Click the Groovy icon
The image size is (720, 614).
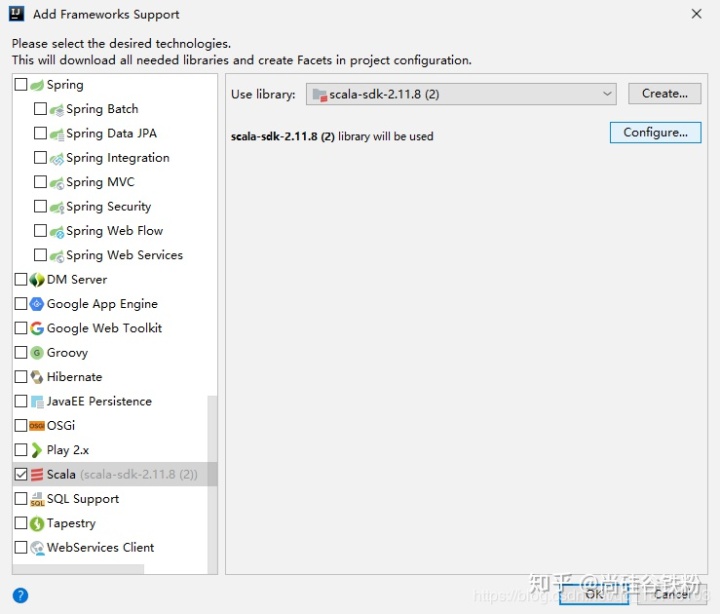[x=37, y=353]
